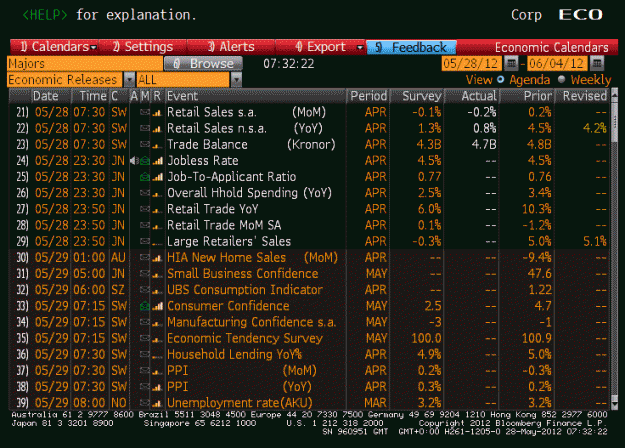This screenshot has width=625, height=448.
Task: Open the Feedback tab
Action: click(411, 47)
